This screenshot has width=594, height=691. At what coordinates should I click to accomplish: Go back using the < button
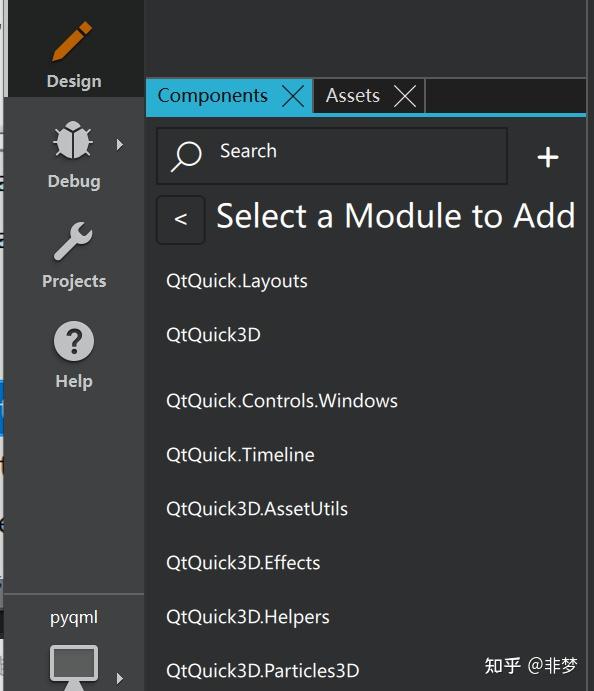point(181,219)
